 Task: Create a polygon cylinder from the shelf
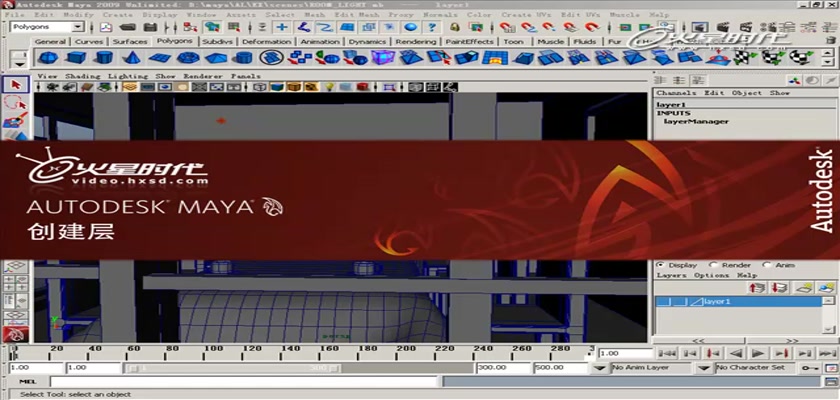coord(104,57)
